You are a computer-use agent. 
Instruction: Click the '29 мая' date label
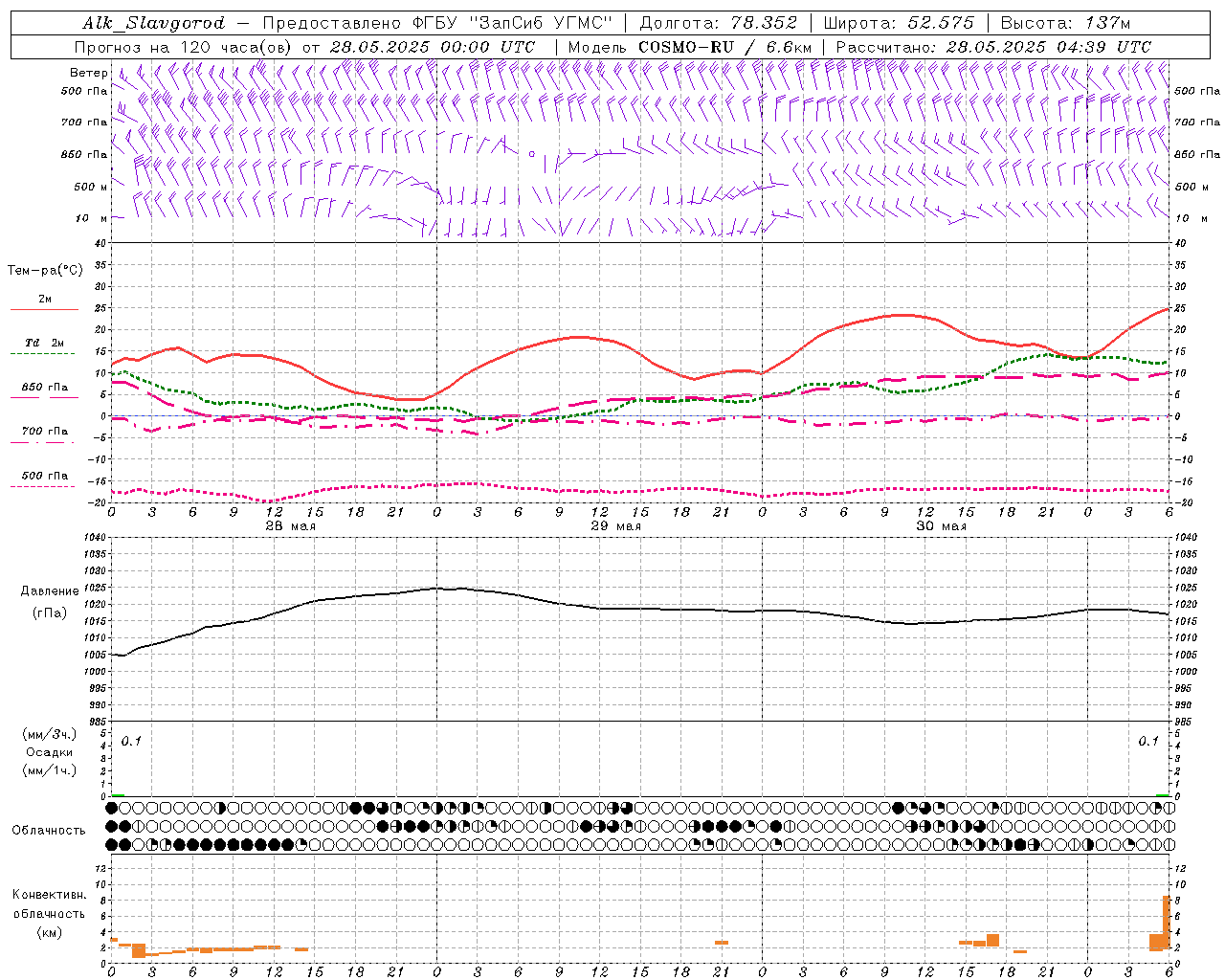[615, 526]
